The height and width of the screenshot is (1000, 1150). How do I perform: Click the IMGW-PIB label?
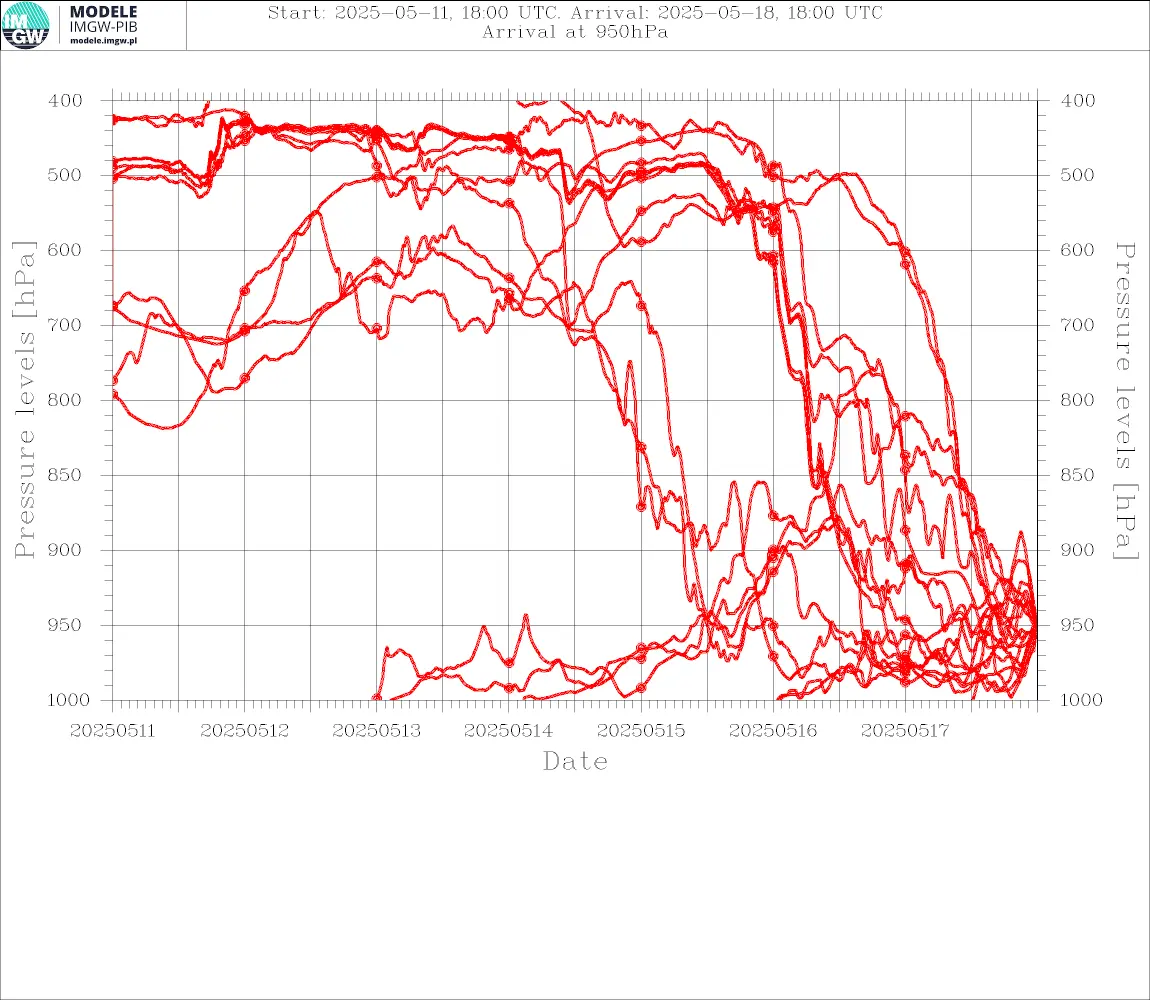coord(103,27)
